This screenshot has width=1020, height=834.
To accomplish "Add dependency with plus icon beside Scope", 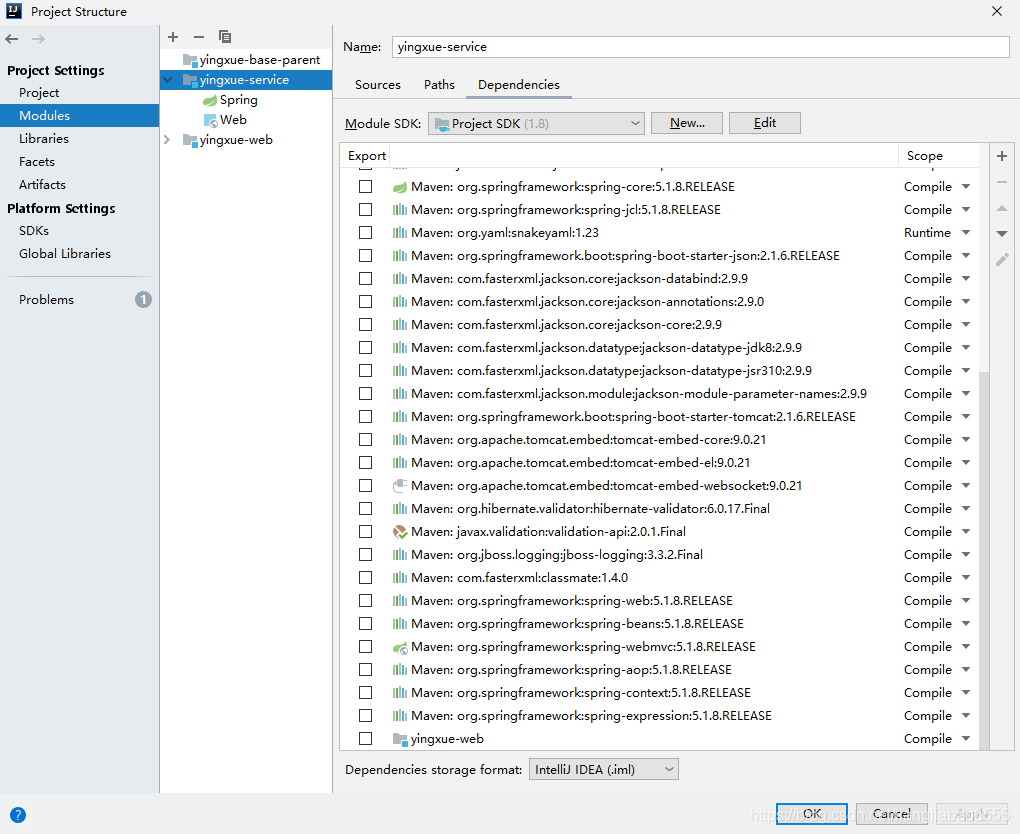I will (x=1002, y=155).
